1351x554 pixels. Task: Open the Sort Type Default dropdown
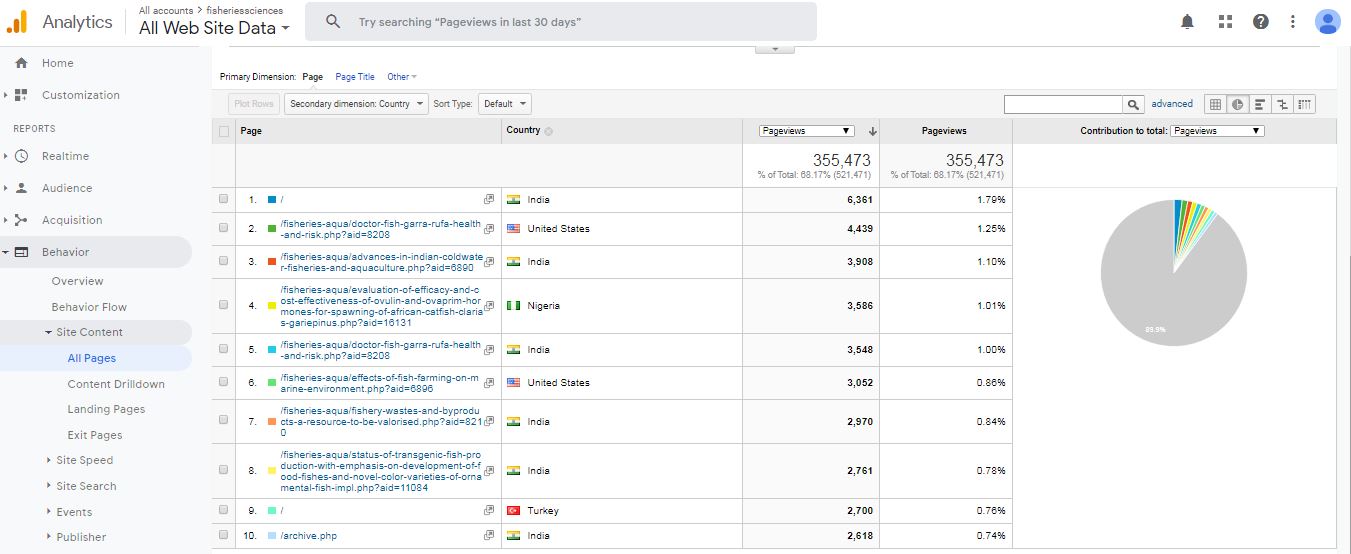(x=504, y=104)
